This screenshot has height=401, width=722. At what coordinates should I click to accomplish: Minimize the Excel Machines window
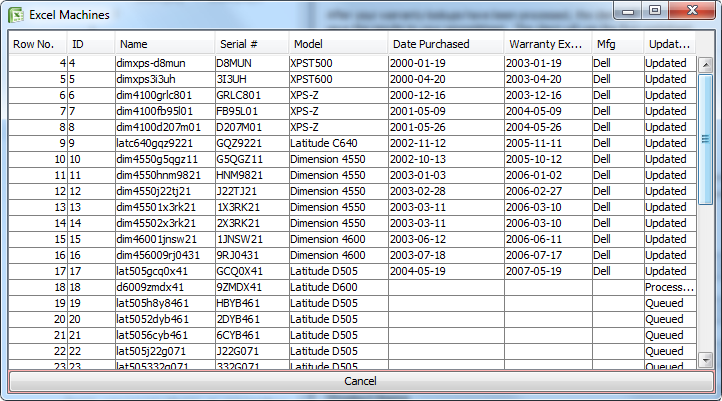628,11
